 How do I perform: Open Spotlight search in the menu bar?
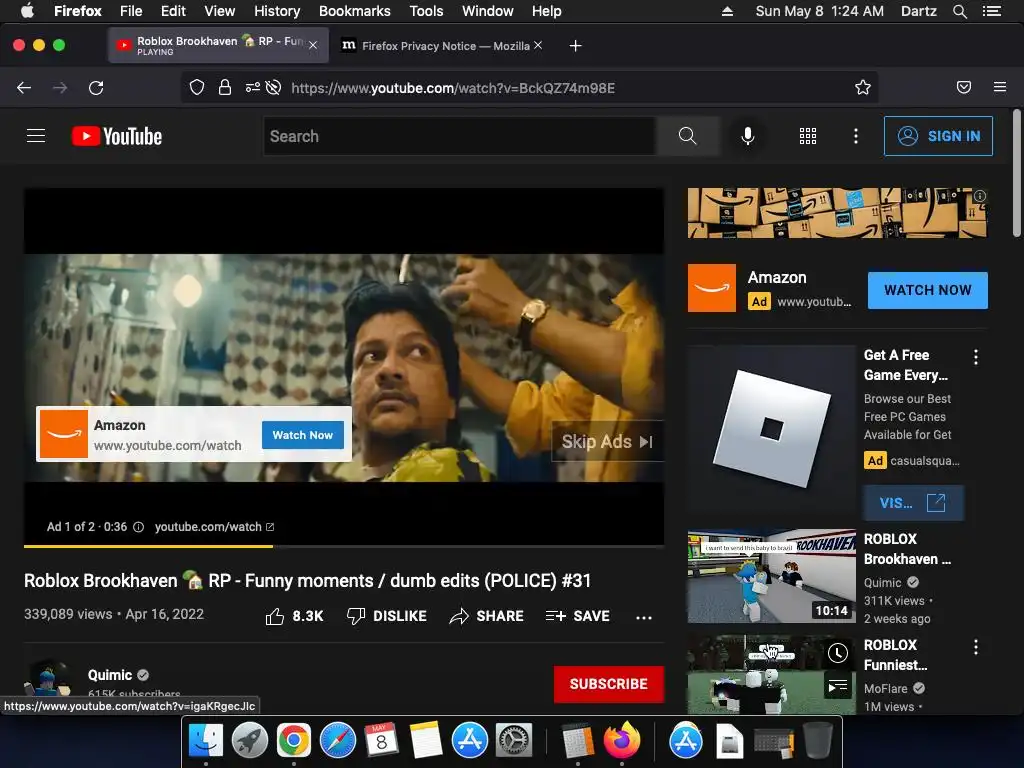[x=959, y=11]
